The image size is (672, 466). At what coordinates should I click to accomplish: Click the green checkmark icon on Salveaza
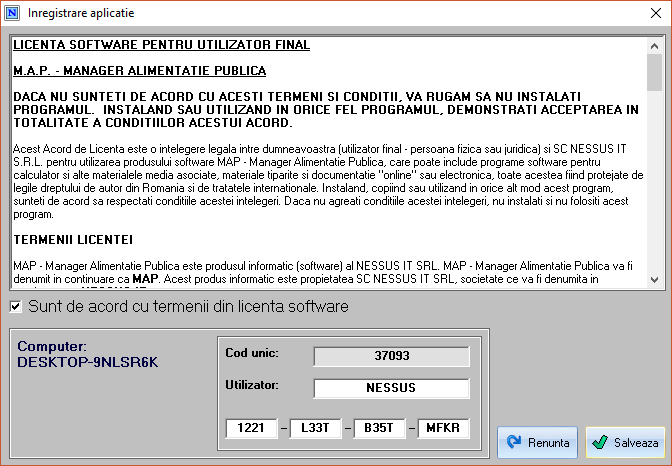click(x=600, y=442)
